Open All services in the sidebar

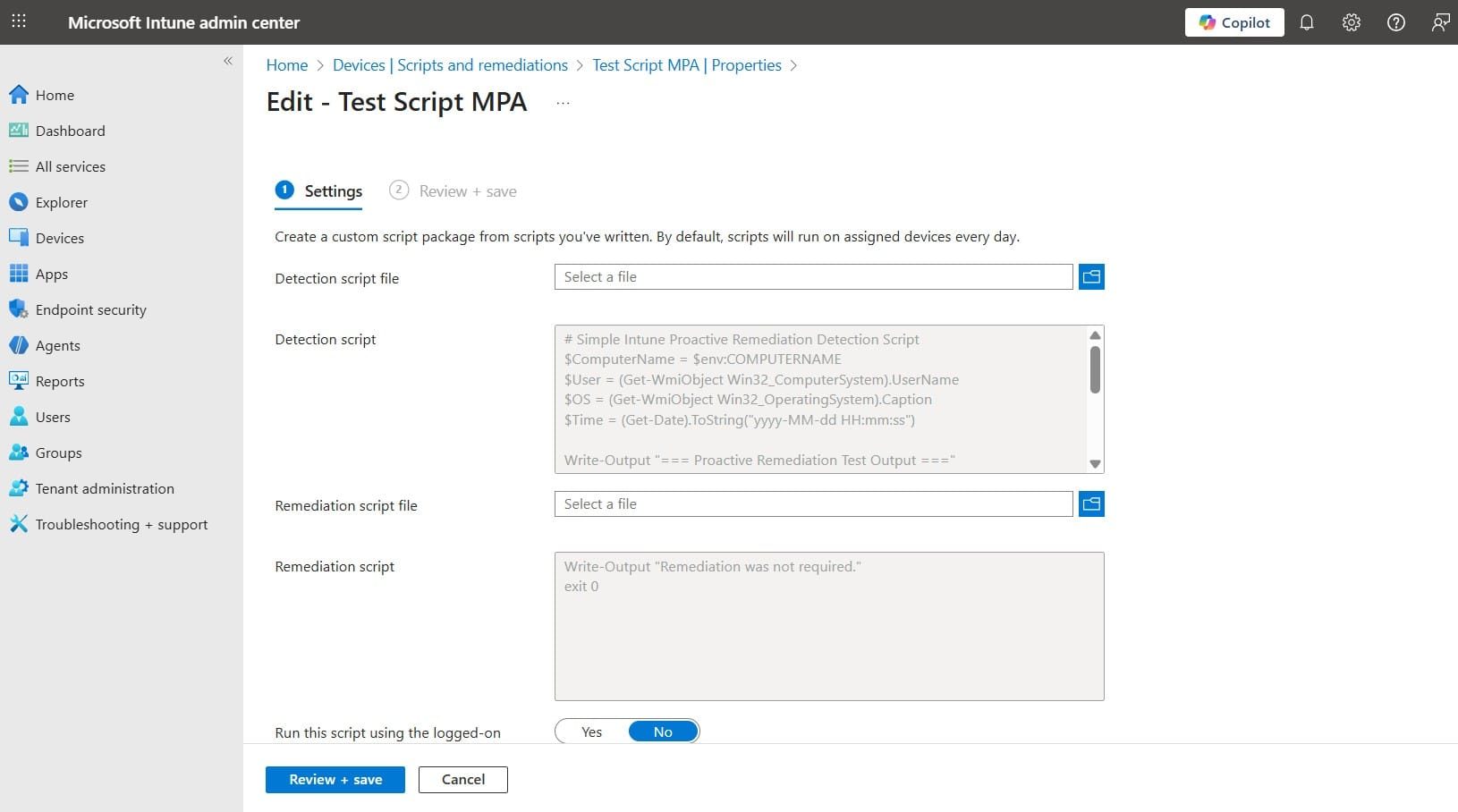71,166
